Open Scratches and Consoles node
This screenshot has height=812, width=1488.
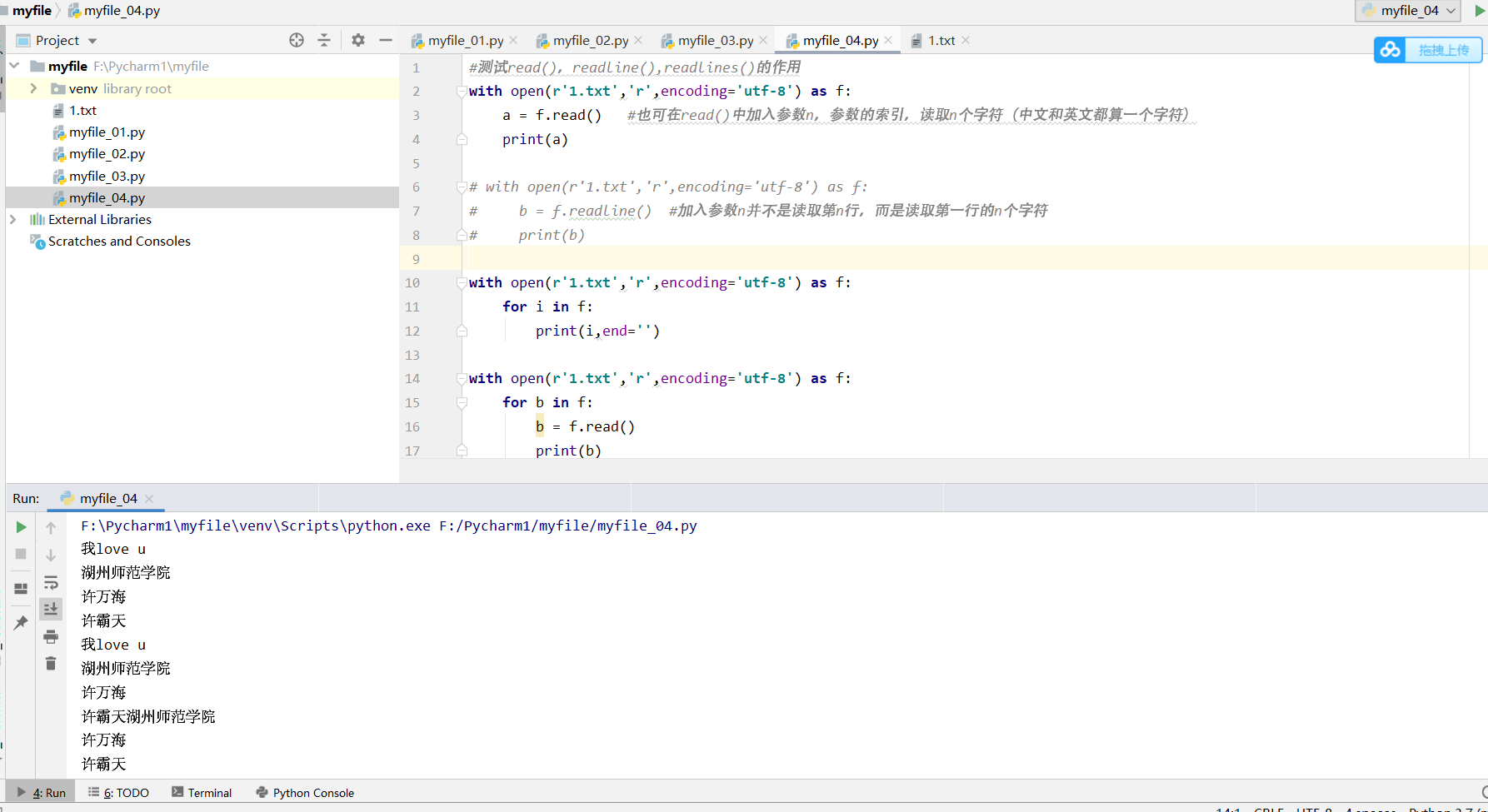[x=119, y=241]
